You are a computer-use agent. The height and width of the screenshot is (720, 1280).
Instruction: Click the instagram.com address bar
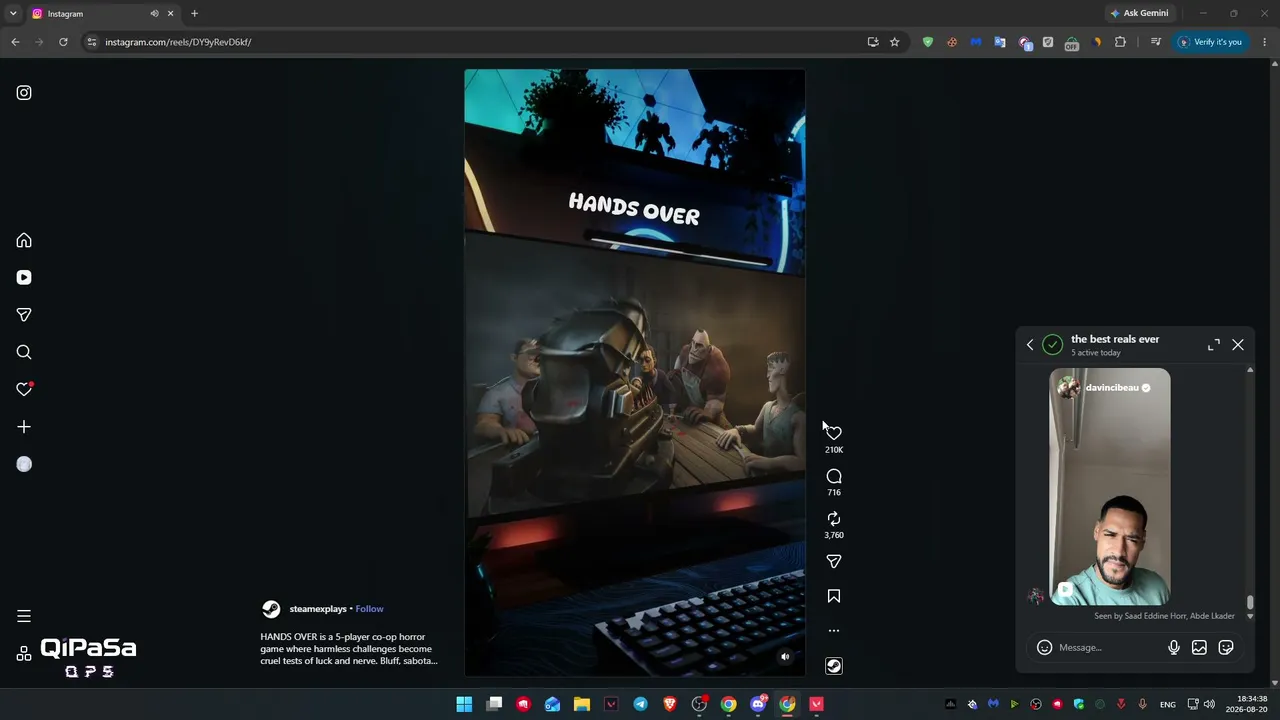[x=480, y=42]
